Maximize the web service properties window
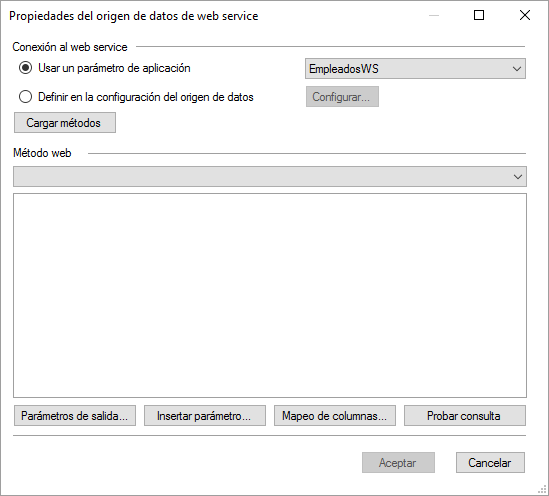Viewport: 549px width, 496px height. click(x=479, y=15)
